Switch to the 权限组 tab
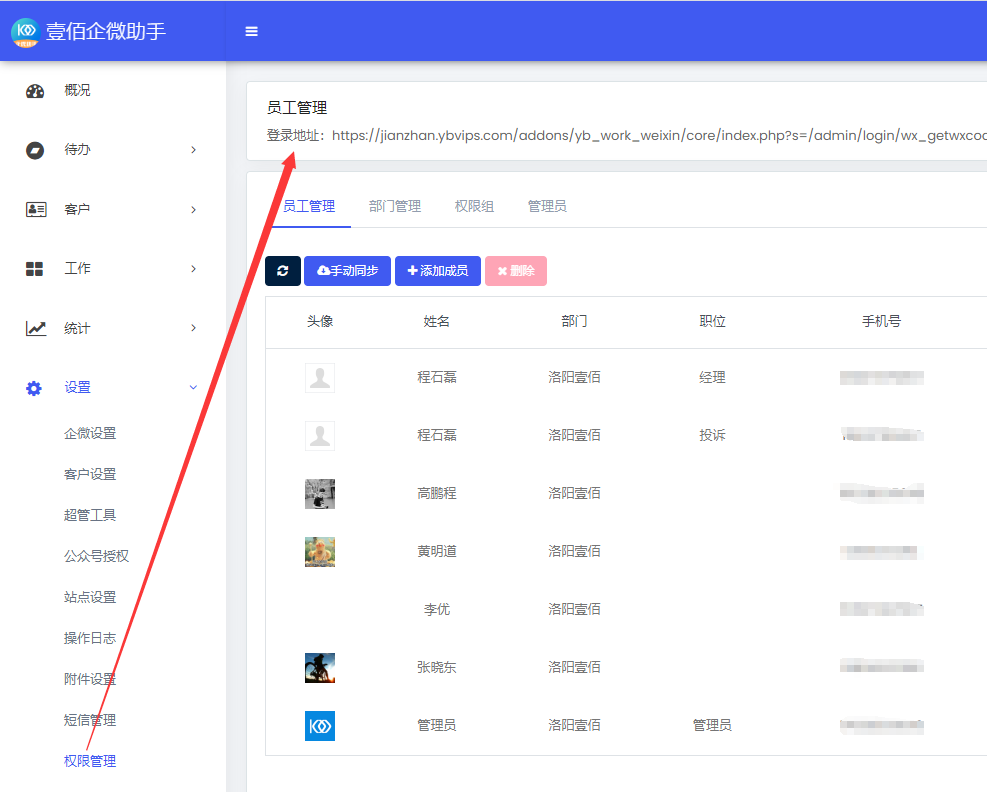The image size is (987, 792). click(474, 206)
